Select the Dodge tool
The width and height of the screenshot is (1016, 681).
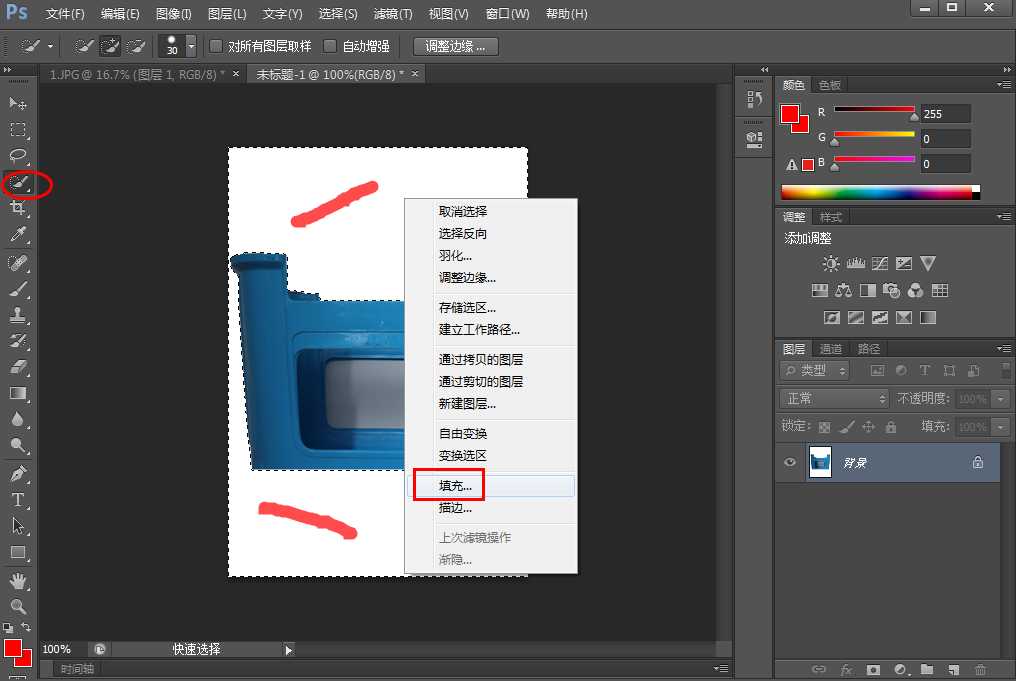click(17, 445)
